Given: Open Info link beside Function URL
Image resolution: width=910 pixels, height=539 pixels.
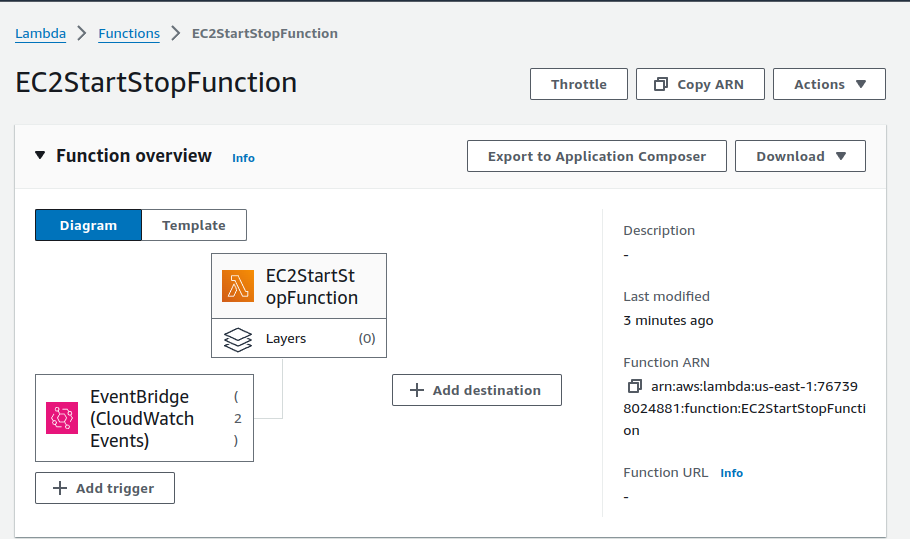Looking at the screenshot, I should click(x=731, y=473).
